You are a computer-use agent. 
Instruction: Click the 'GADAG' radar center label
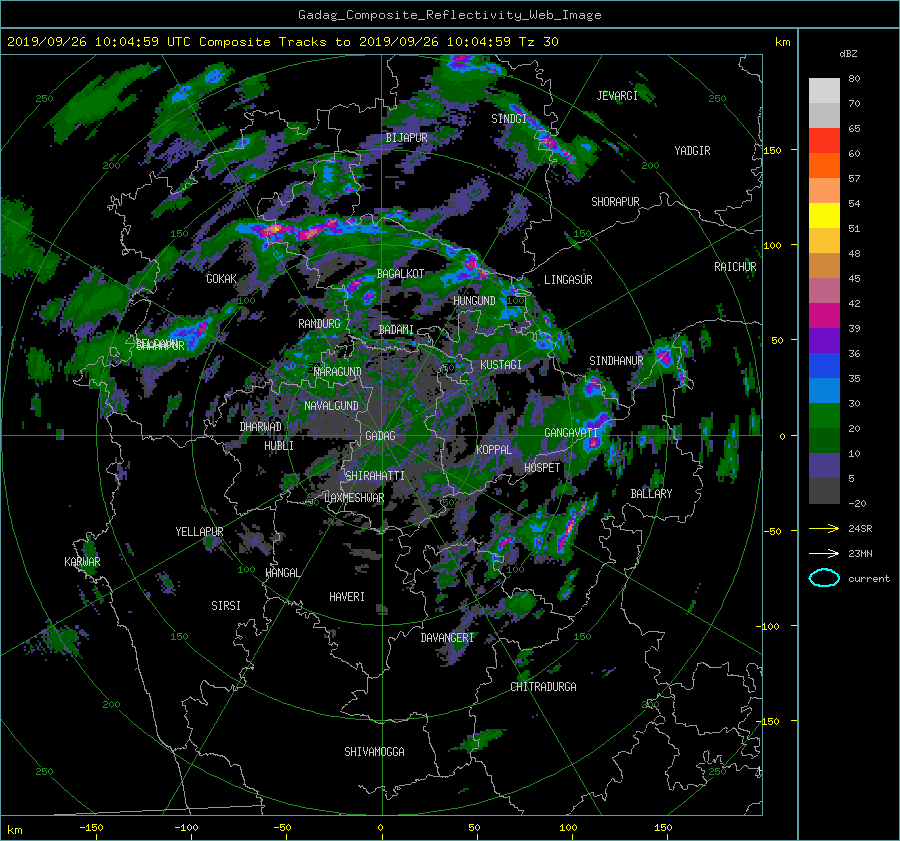pyautogui.click(x=380, y=436)
